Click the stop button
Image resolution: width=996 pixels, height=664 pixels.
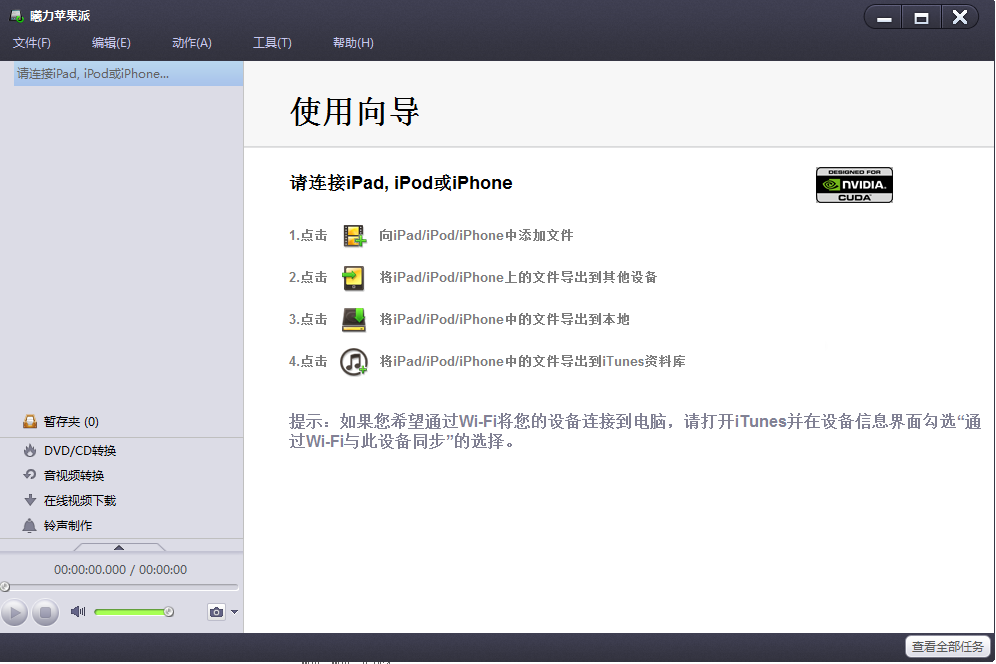pos(45,613)
